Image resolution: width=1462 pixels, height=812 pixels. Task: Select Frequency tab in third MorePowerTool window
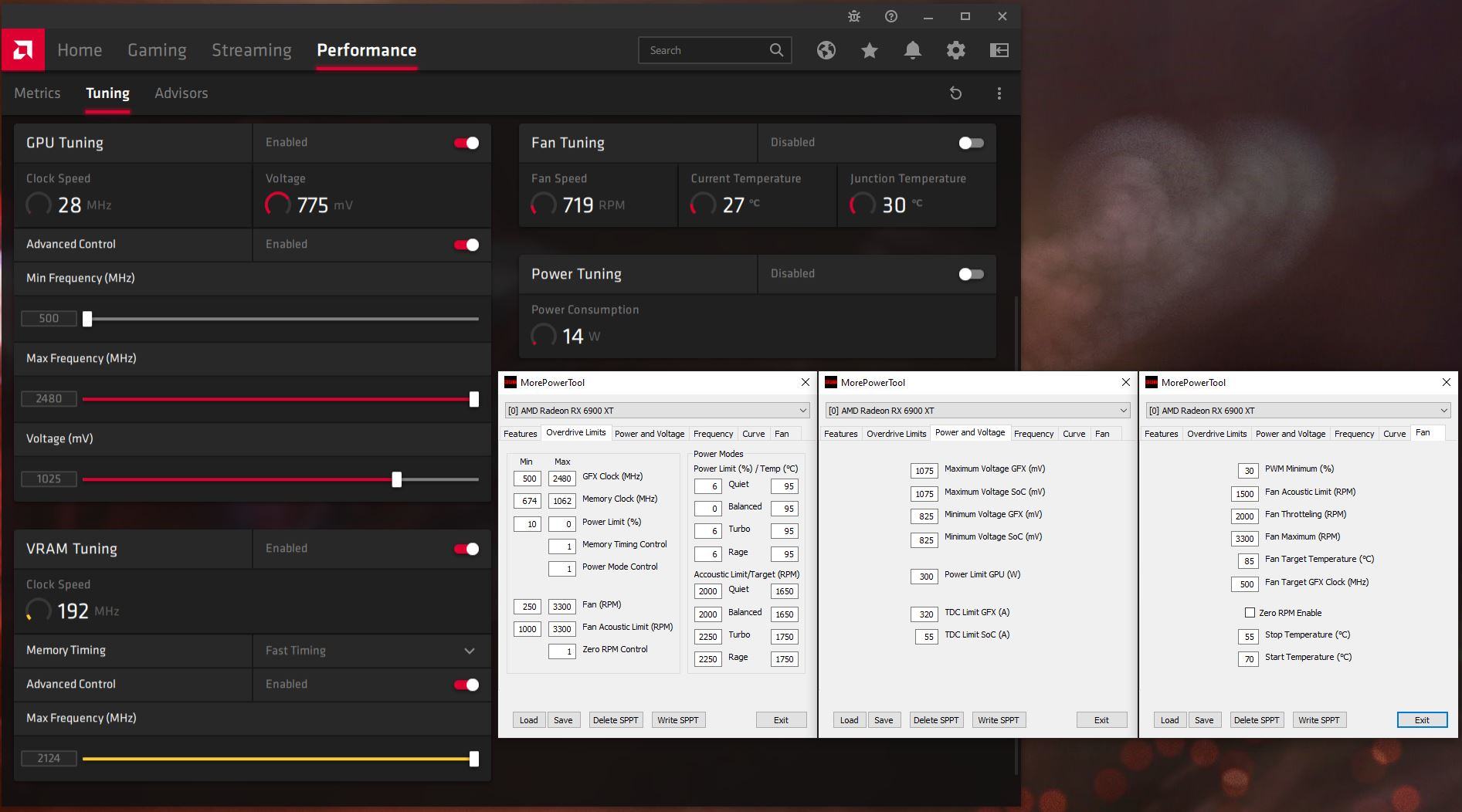[x=1354, y=434]
